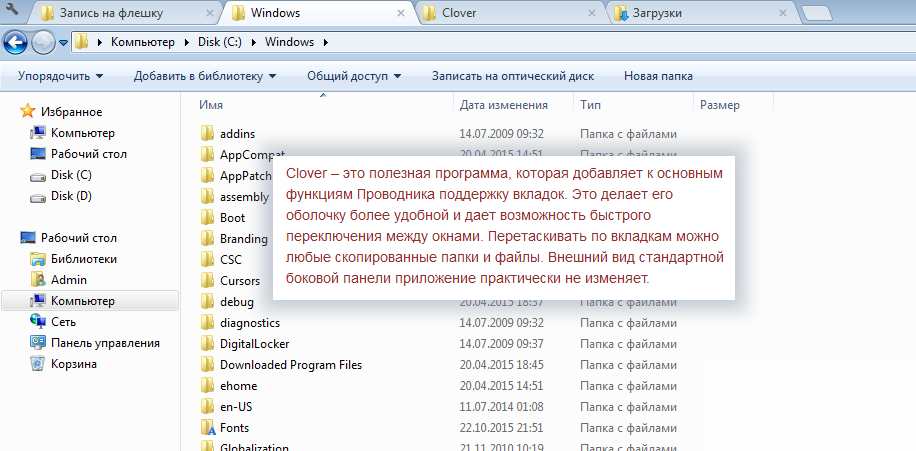Select the en-US folder icon
This screenshot has height=451, width=916.
click(207, 407)
